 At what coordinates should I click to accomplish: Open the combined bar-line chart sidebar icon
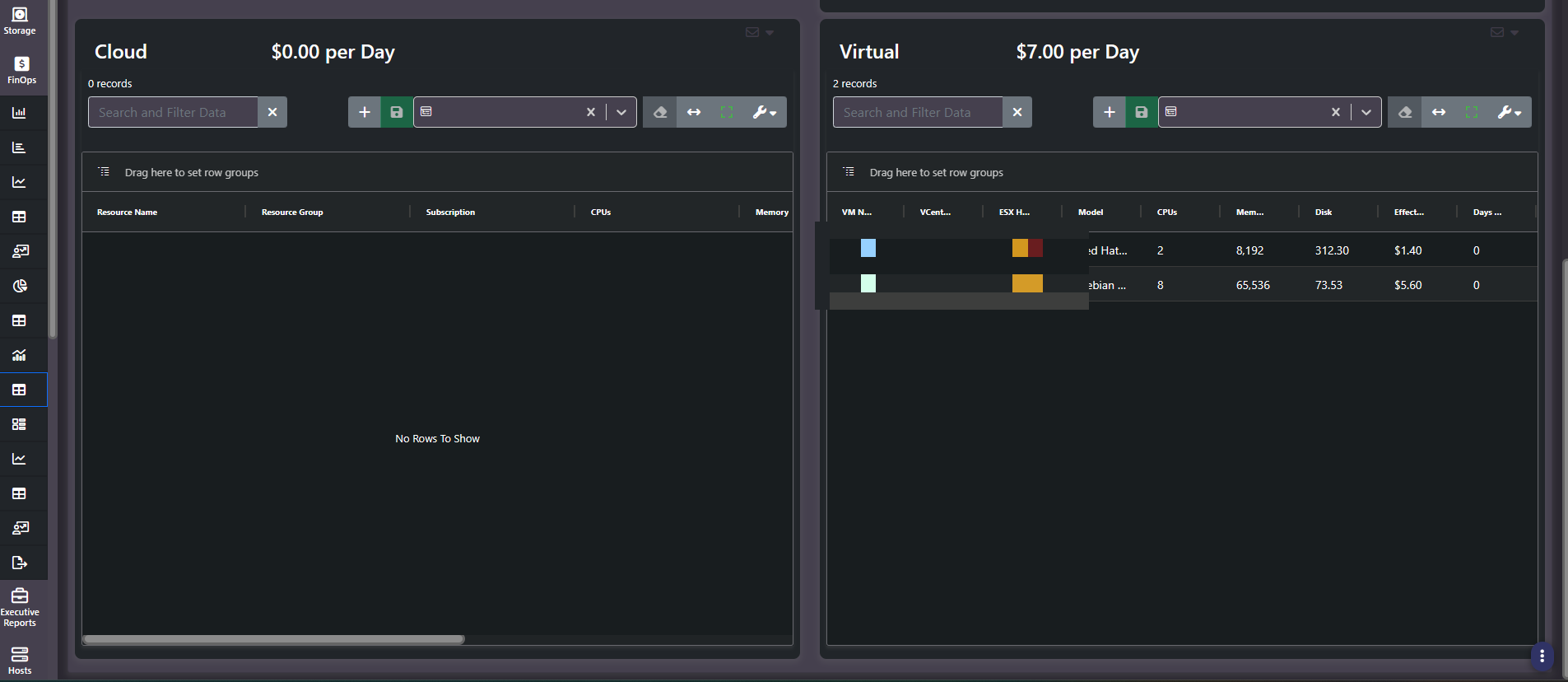(19, 355)
